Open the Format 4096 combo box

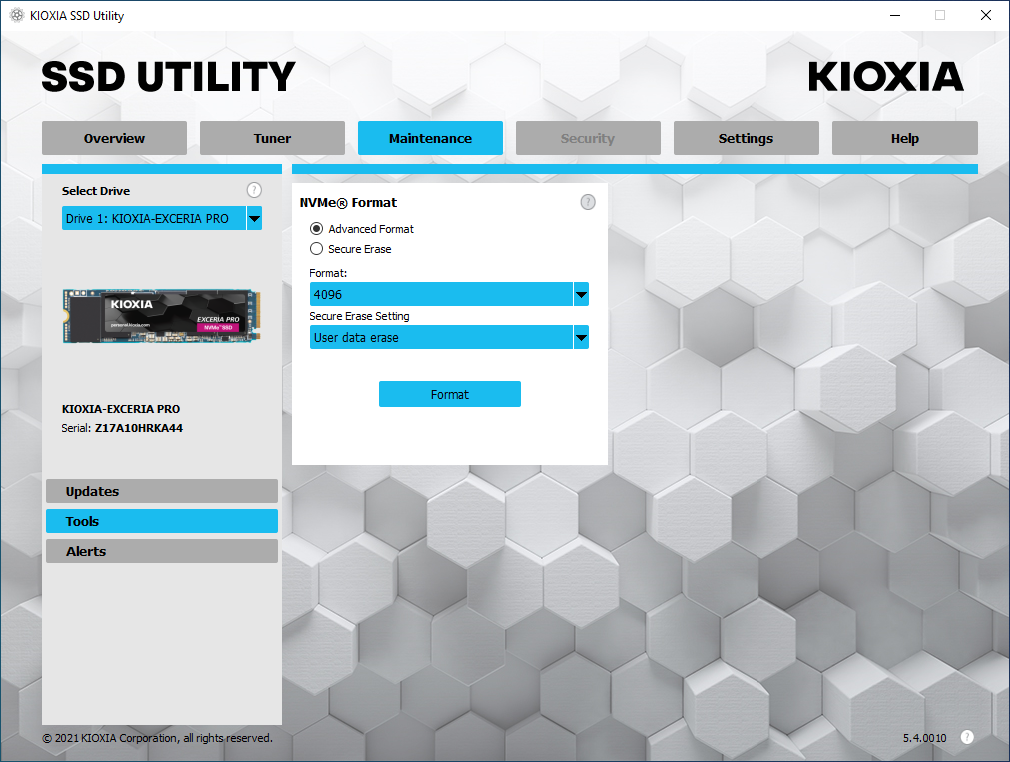[x=449, y=294]
